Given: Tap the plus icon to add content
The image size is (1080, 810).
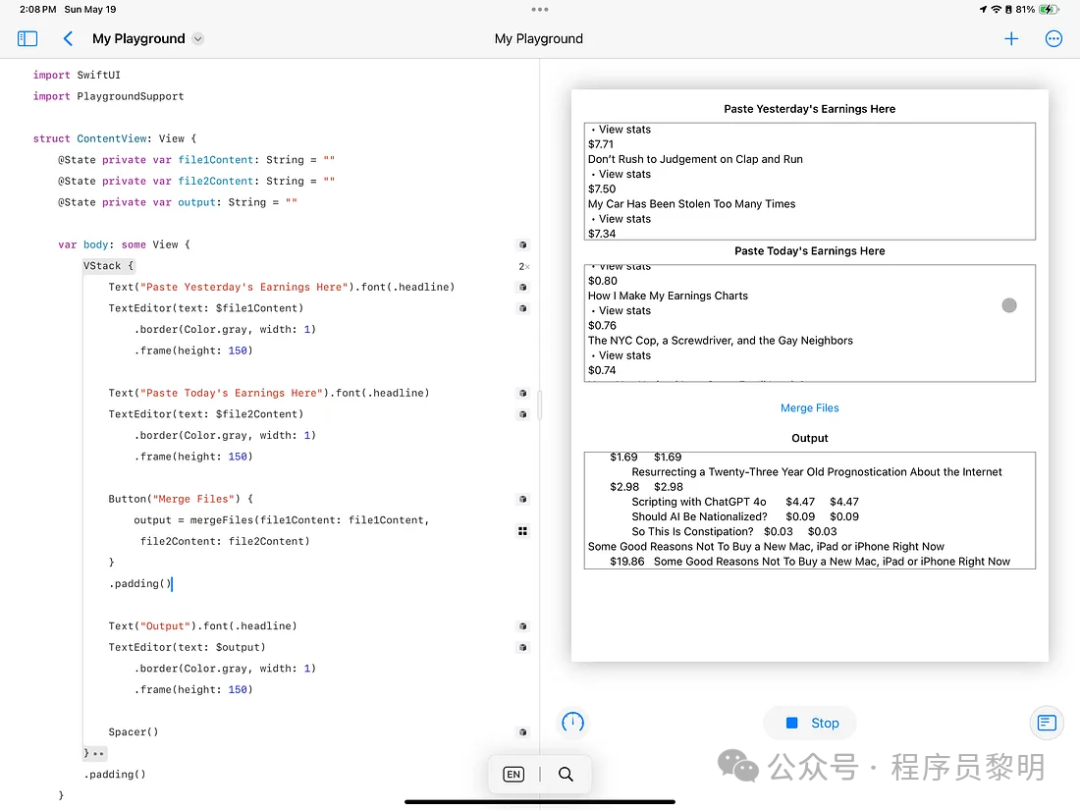Looking at the screenshot, I should click(x=1010, y=39).
